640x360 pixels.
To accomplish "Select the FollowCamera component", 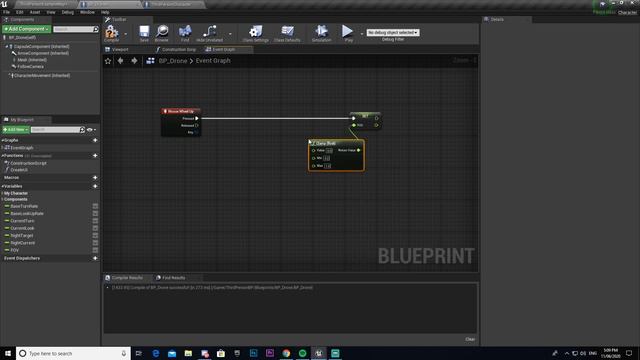I will (30, 67).
